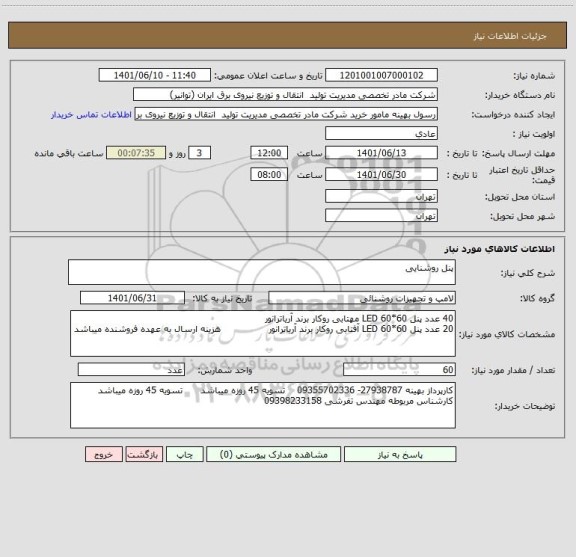Click the ساعت باقی مانده label

click(69, 153)
